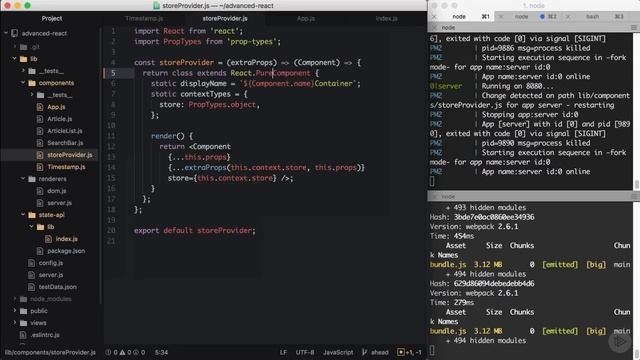This screenshot has height=360, width=640.
Task: Open testData.json from the tree
Action: (58, 287)
